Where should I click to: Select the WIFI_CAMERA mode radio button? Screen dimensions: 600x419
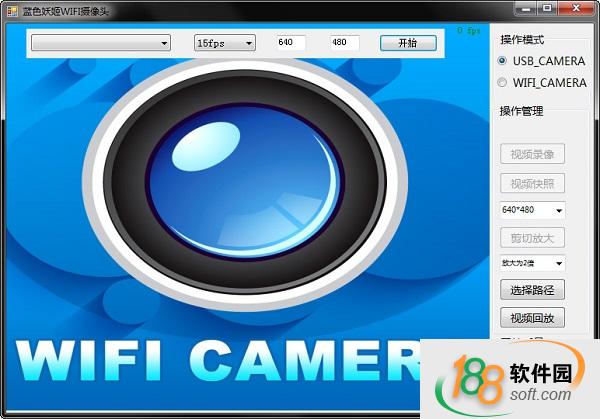pyautogui.click(x=503, y=83)
